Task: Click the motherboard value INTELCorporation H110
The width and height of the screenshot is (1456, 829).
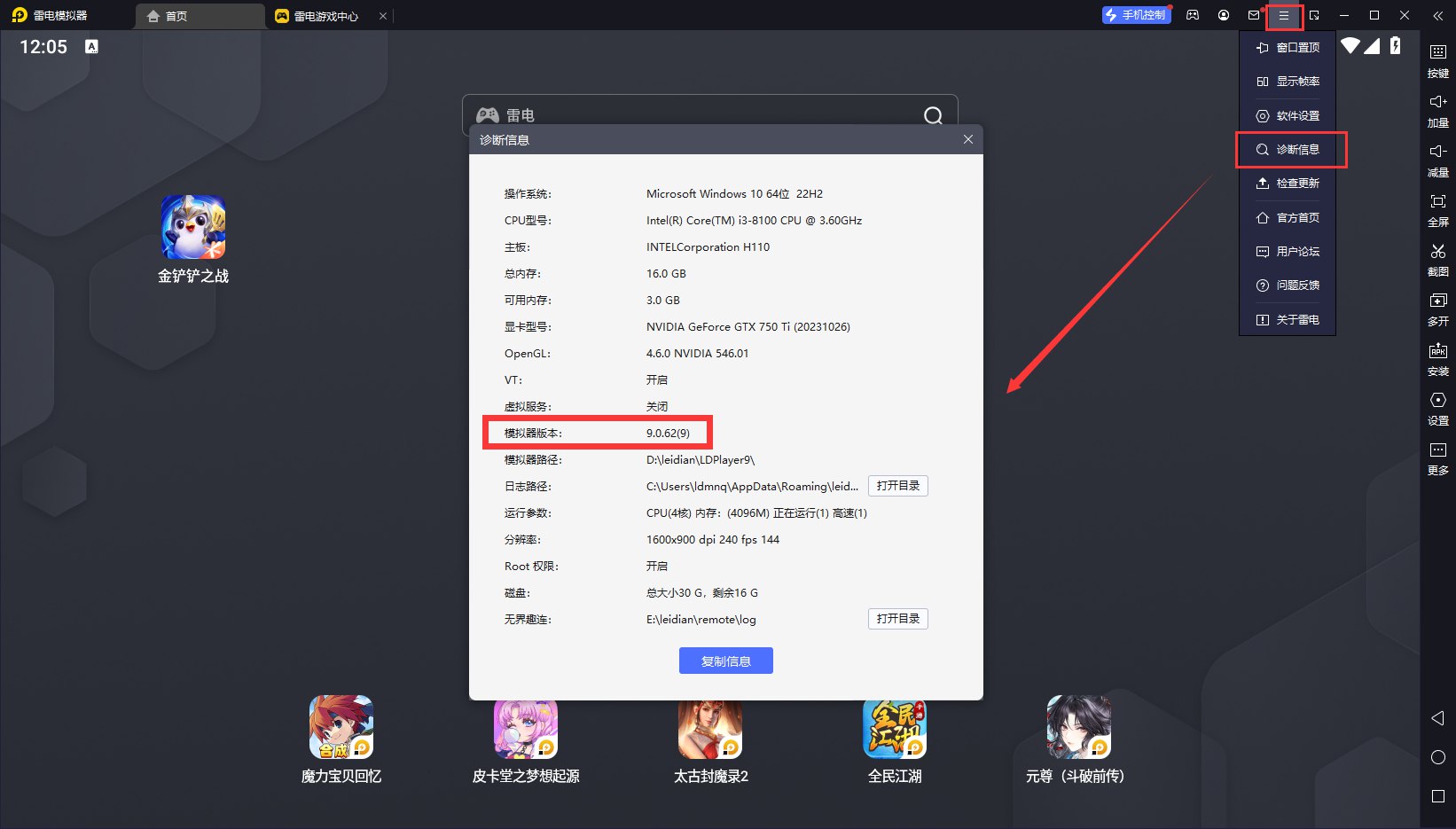Action: coord(708,247)
